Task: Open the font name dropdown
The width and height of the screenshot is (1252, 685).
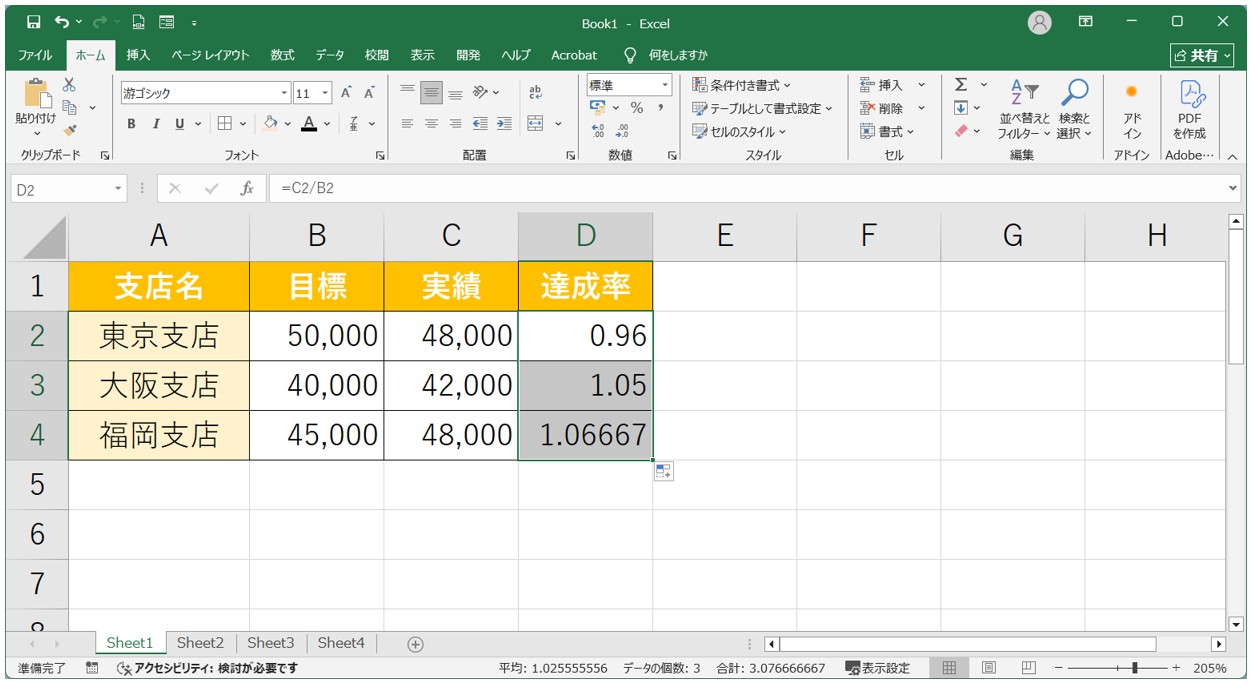Action: coord(284,93)
